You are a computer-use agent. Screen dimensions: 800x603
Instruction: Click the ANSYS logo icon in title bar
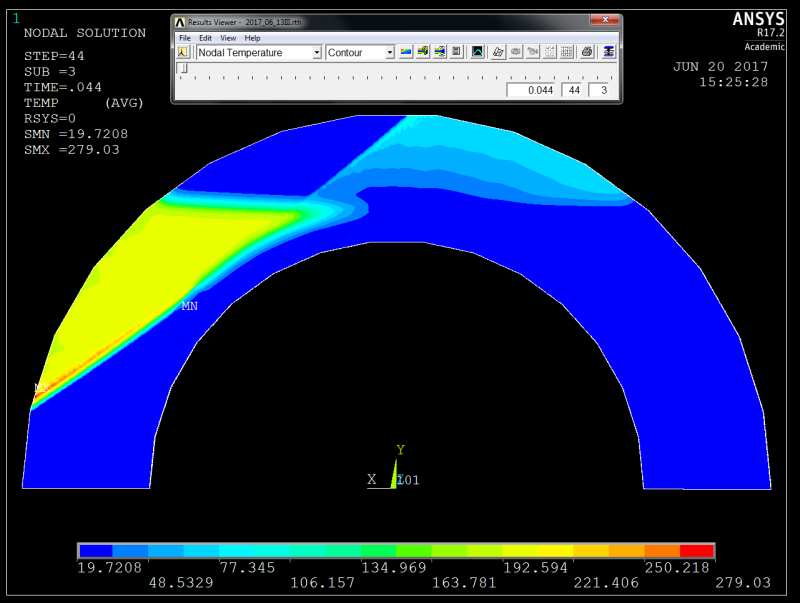click(180, 22)
